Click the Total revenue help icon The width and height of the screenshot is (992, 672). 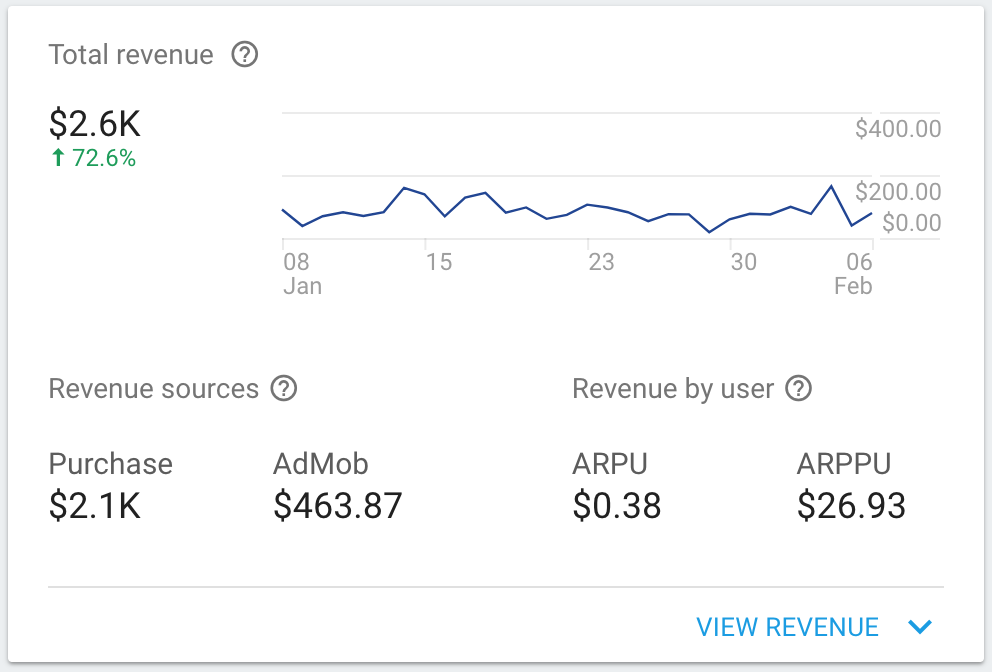point(245,55)
